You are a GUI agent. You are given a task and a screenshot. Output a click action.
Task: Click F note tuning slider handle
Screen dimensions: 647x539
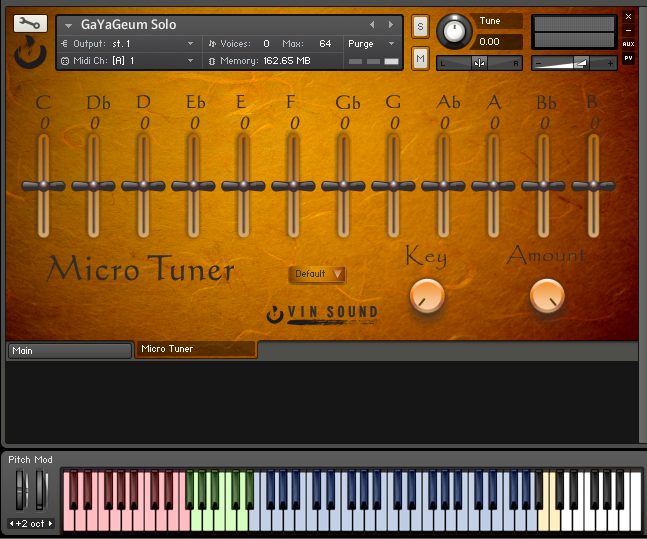293,186
